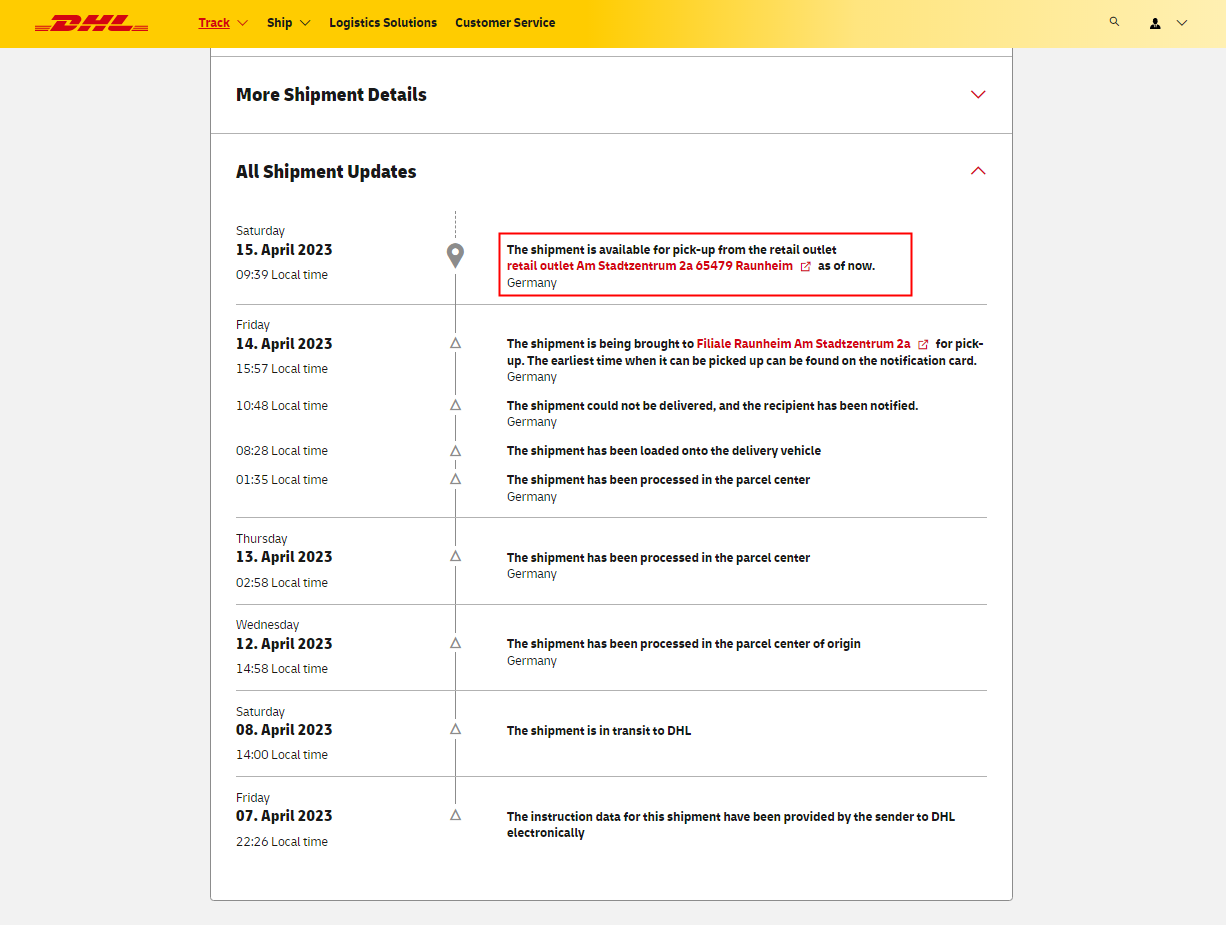
Task: Expand More Shipment Details chevron
Action: 978,95
